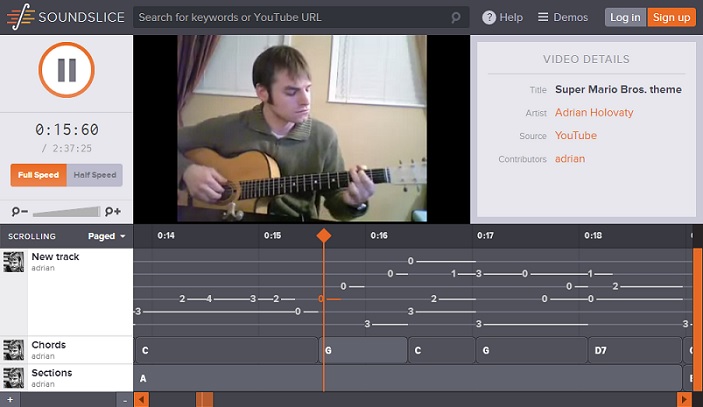Click the Sections track name label
This screenshot has height=407, width=703.
(x=52, y=372)
